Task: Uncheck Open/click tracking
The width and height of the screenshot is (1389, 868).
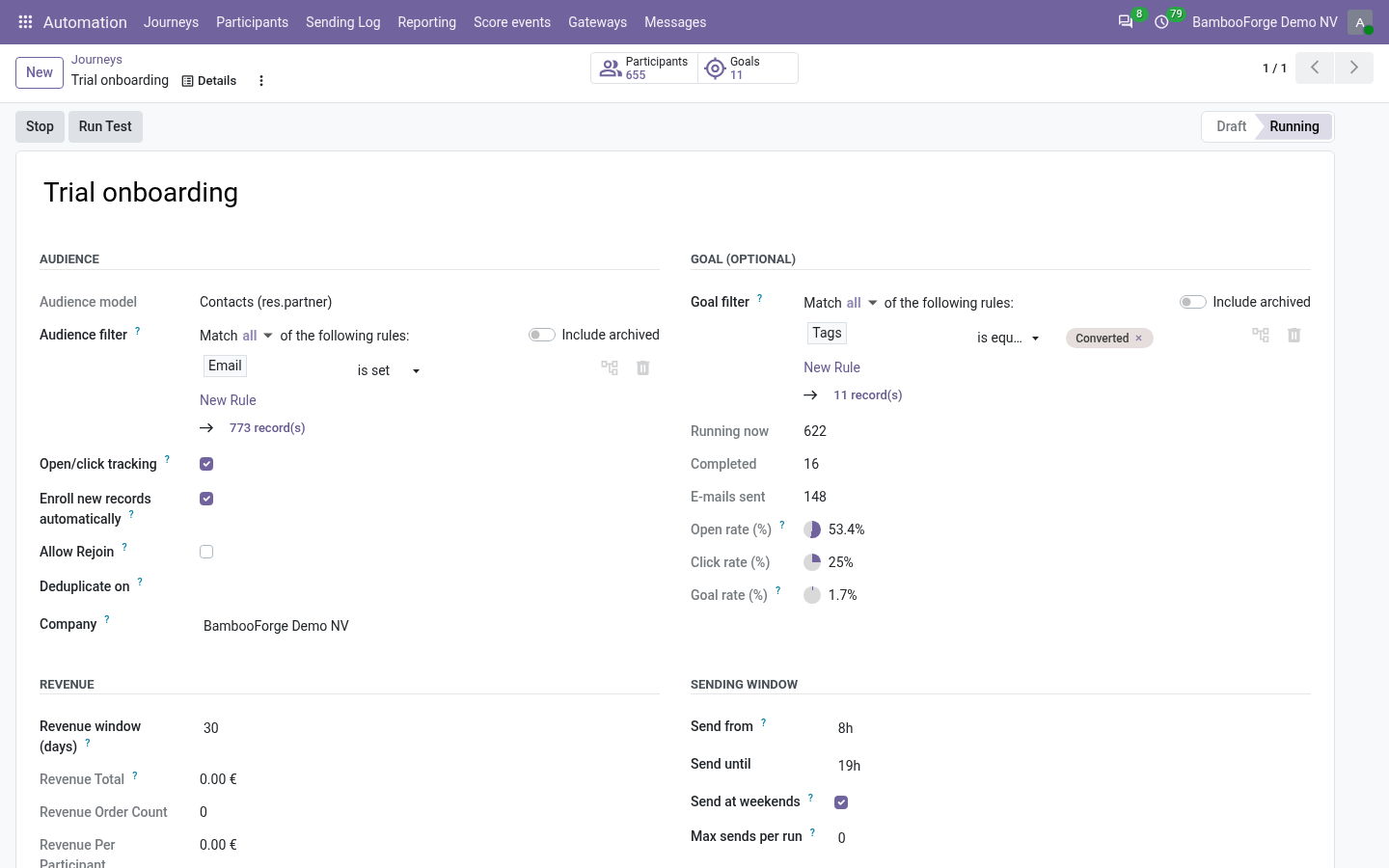Action: coord(206,464)
